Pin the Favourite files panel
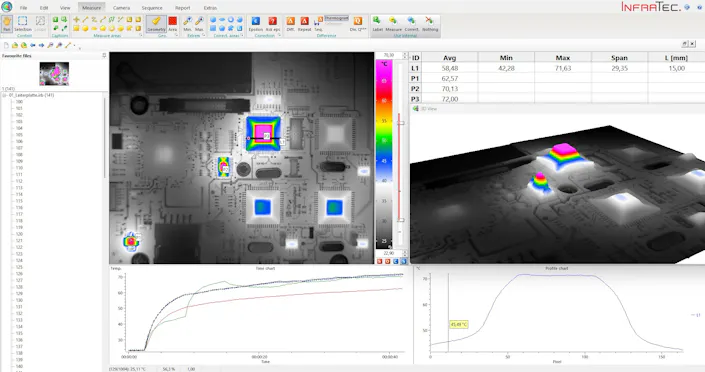The height and width of the screenshot is (372, 705). pyautogui.click(x=104, y=55)
